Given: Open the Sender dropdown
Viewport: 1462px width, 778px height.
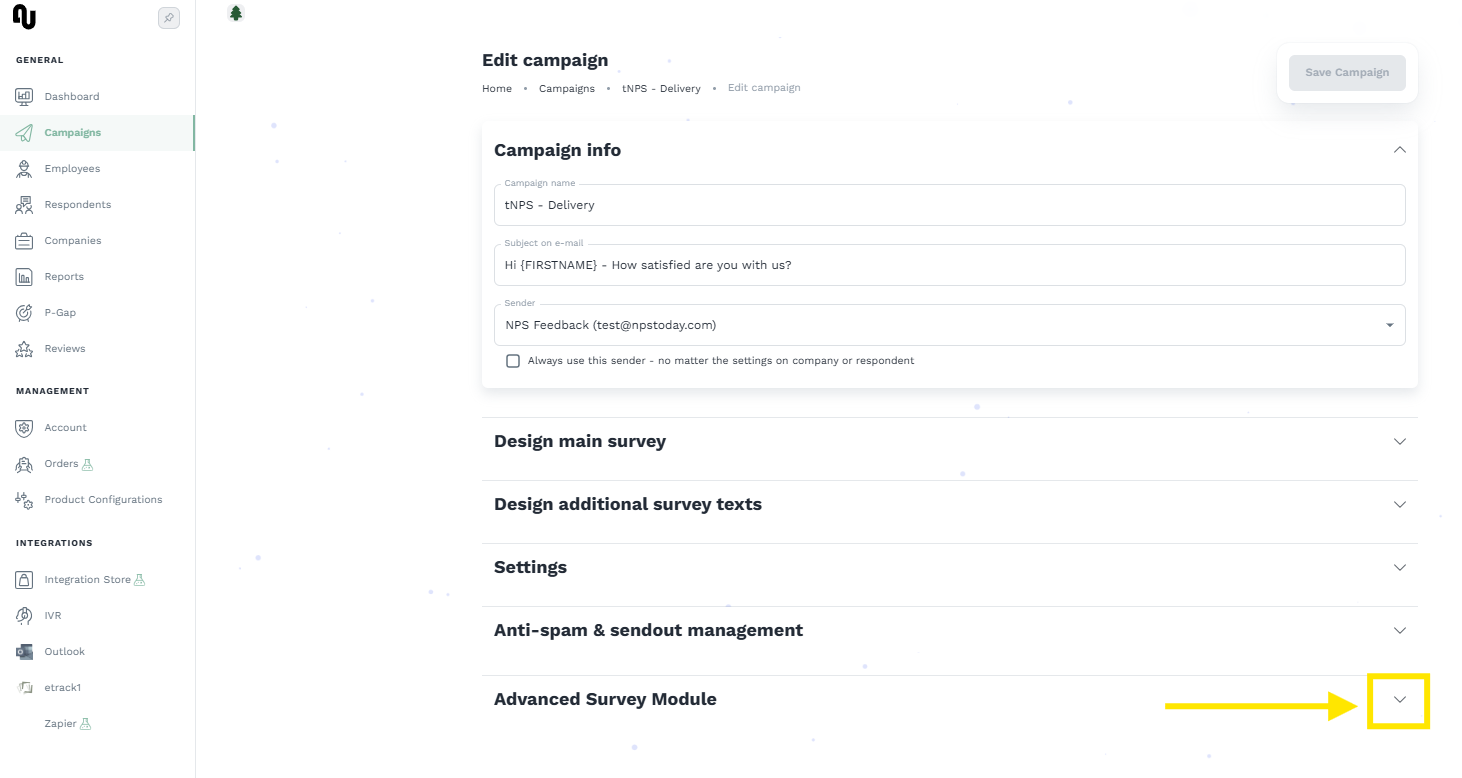Looking at the screenshot, I should [x=949, y=325].
